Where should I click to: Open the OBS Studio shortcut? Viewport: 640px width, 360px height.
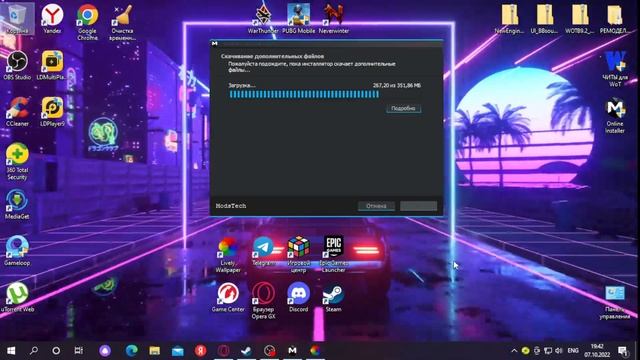(17, 64)
